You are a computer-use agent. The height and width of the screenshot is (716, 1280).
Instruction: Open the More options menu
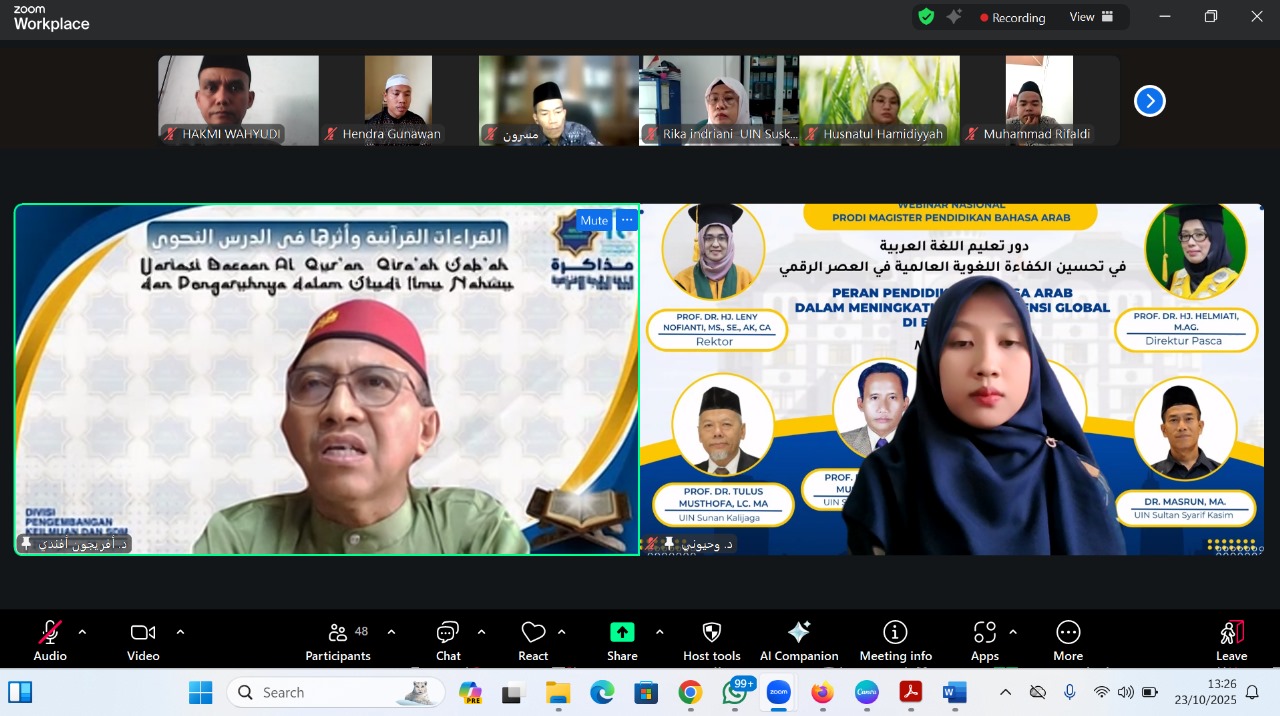coord(1067,640)
